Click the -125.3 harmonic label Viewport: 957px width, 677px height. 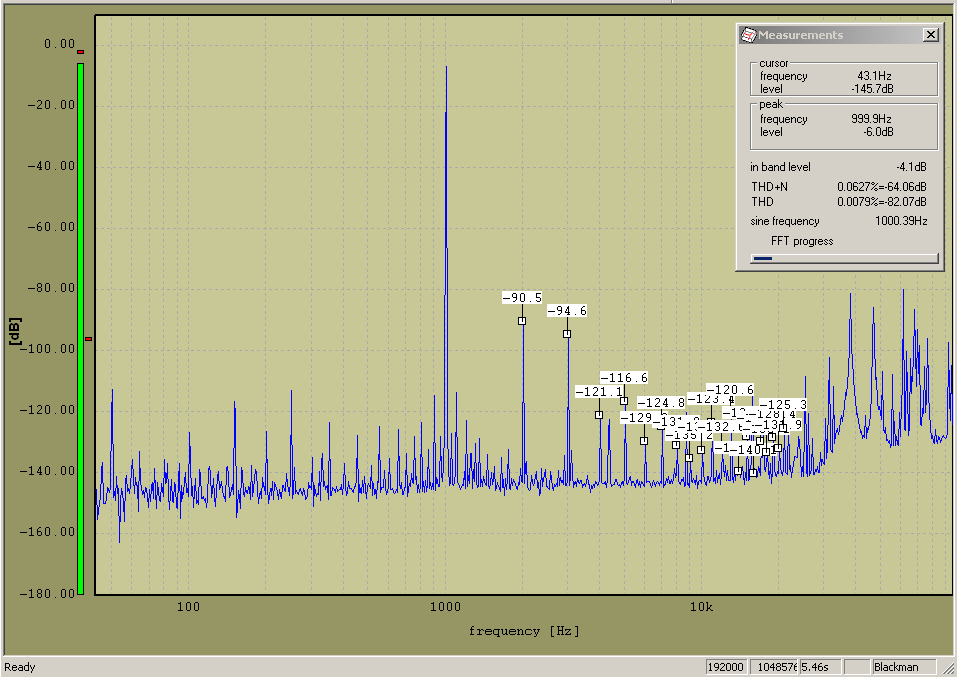tap(782, 404)
